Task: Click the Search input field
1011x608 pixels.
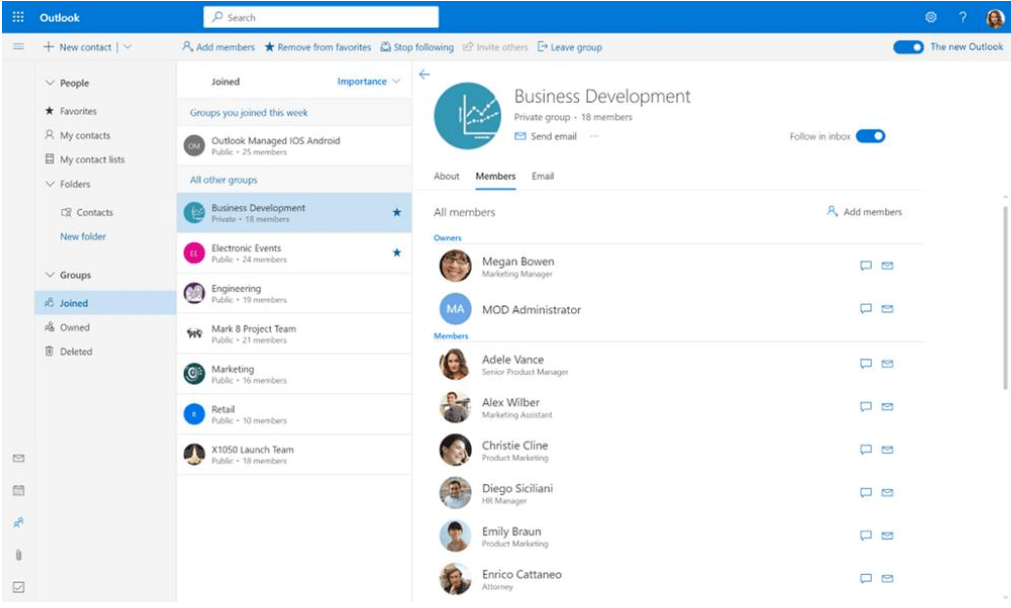Action: (x=321, y=17)
